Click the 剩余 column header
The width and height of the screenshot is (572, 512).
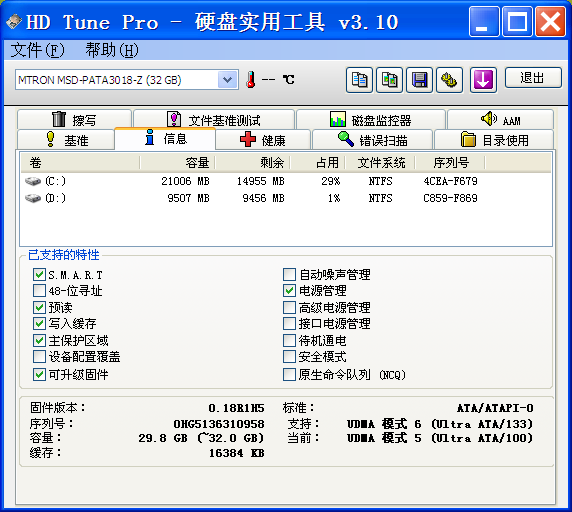pyautogui.click(x=252, y=162)
